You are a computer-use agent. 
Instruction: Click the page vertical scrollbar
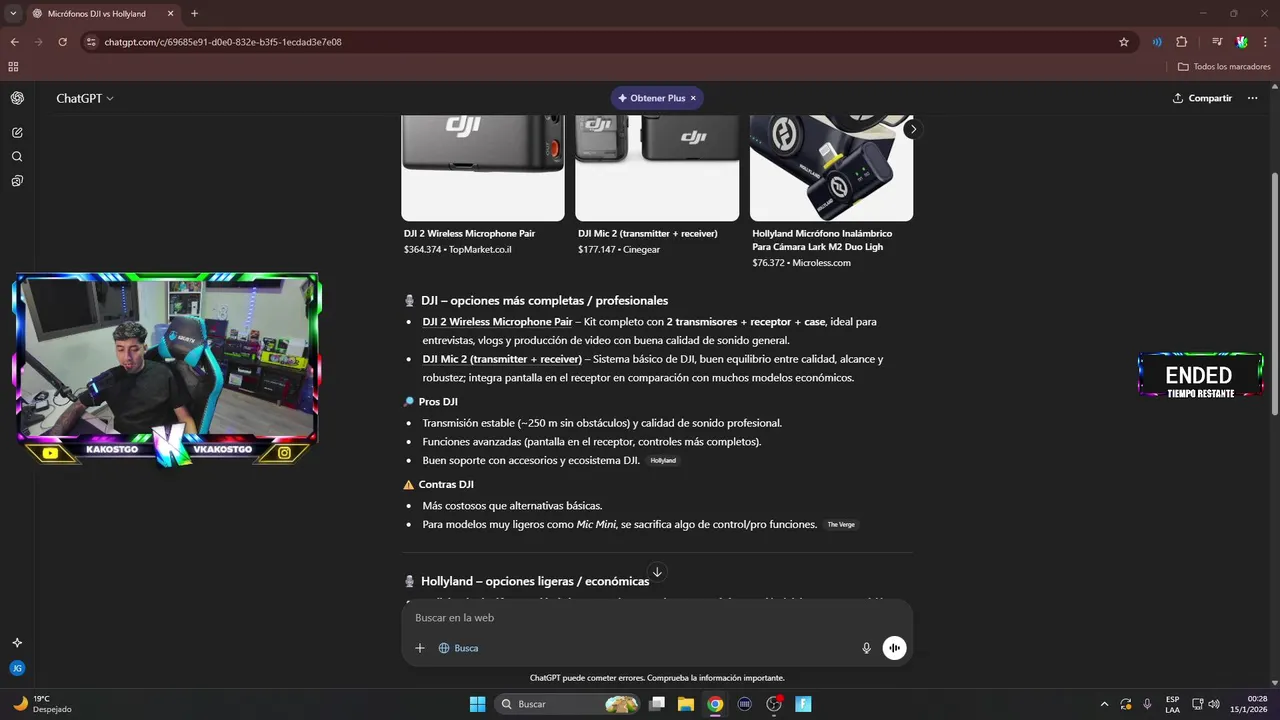click(x=1274, y=295)
